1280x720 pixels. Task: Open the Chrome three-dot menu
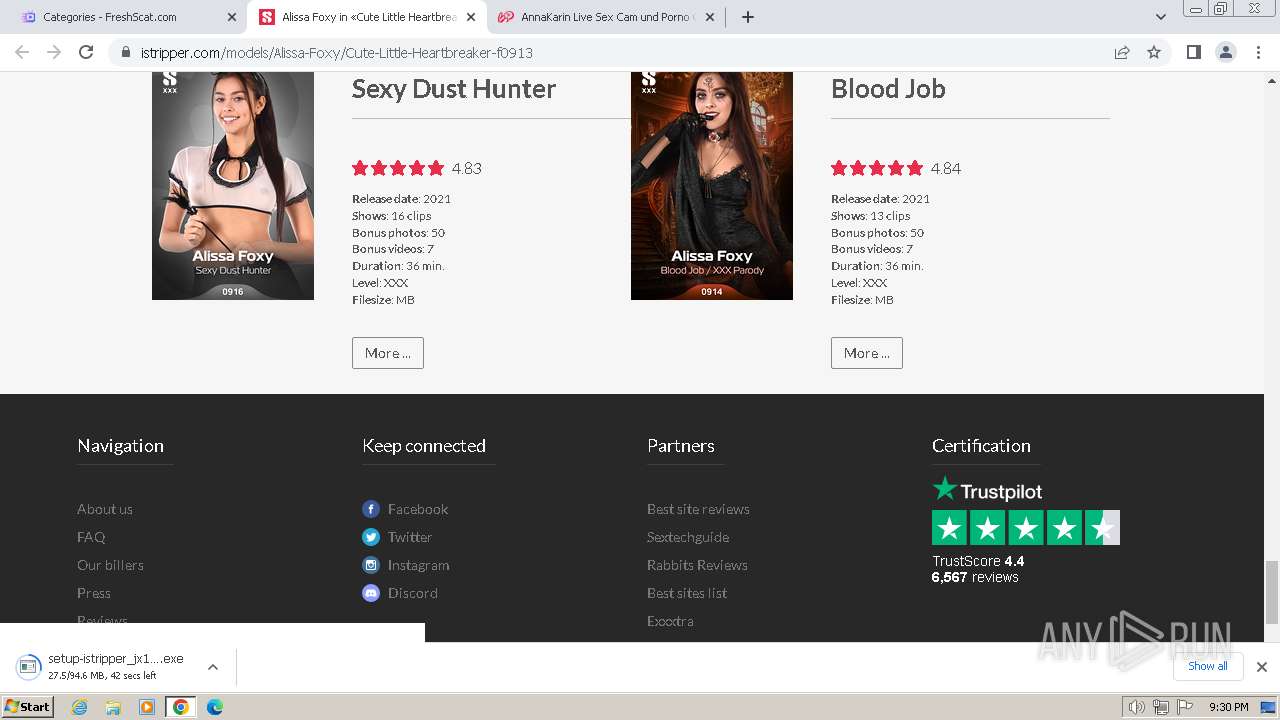click(x=1258, y=52)
